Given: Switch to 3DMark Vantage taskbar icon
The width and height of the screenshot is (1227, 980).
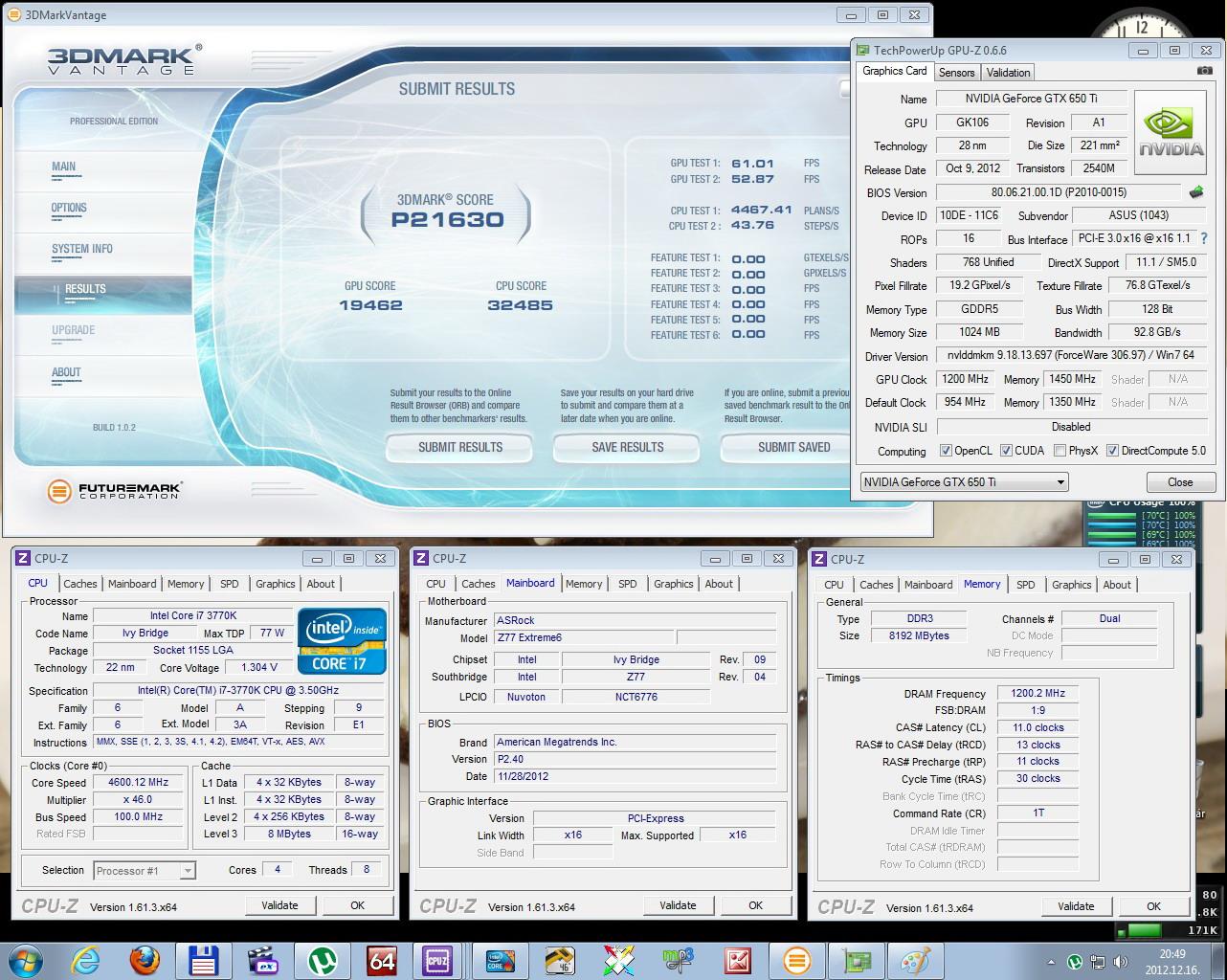Looking at the screenshot, I should [x=797, y=960].
